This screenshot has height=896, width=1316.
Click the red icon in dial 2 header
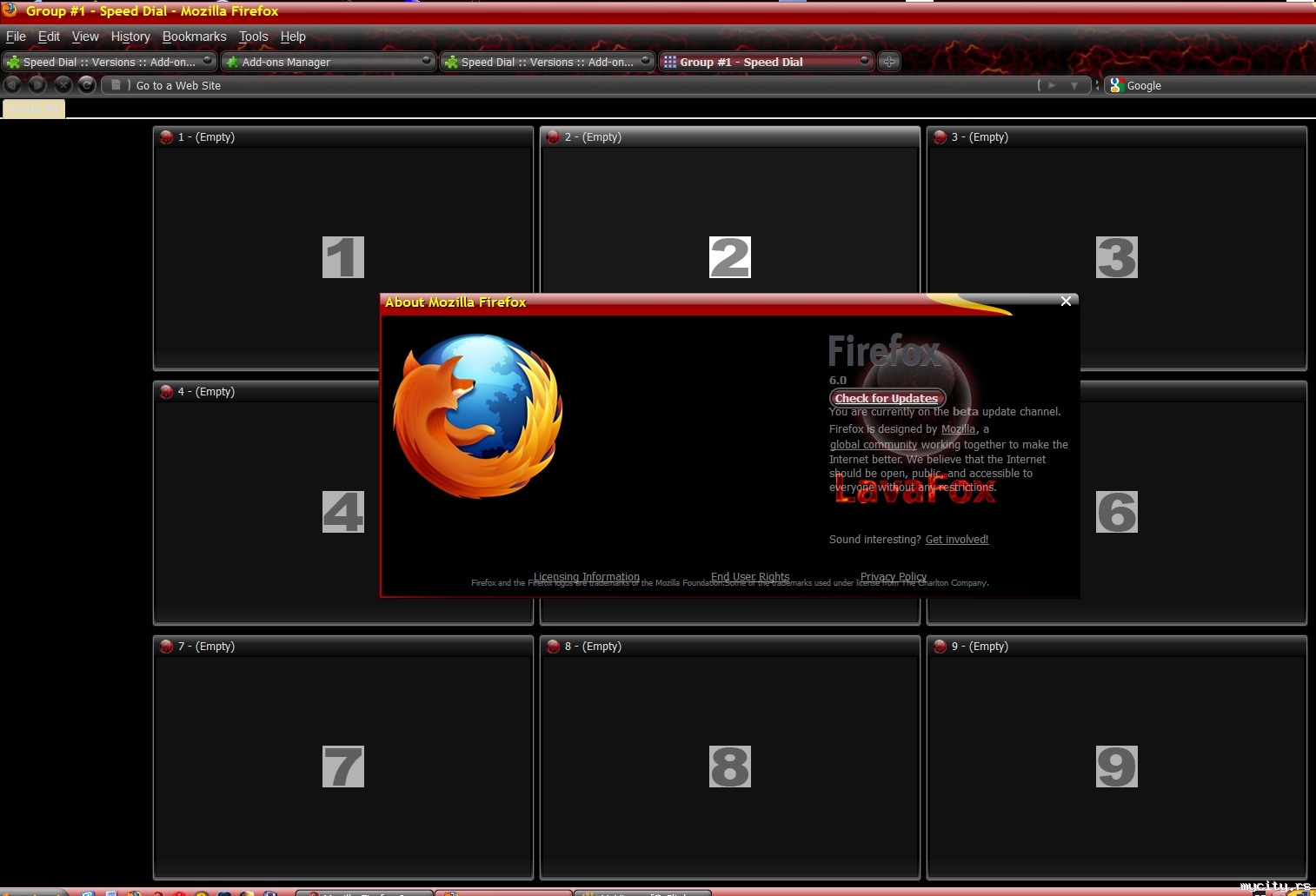click(553, 137)
